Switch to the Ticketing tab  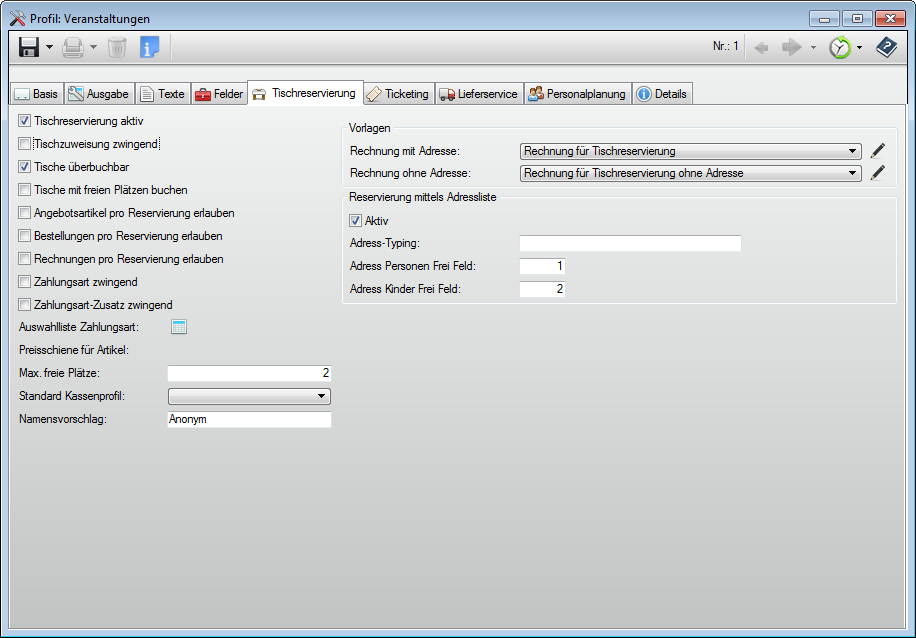[398, 94]
